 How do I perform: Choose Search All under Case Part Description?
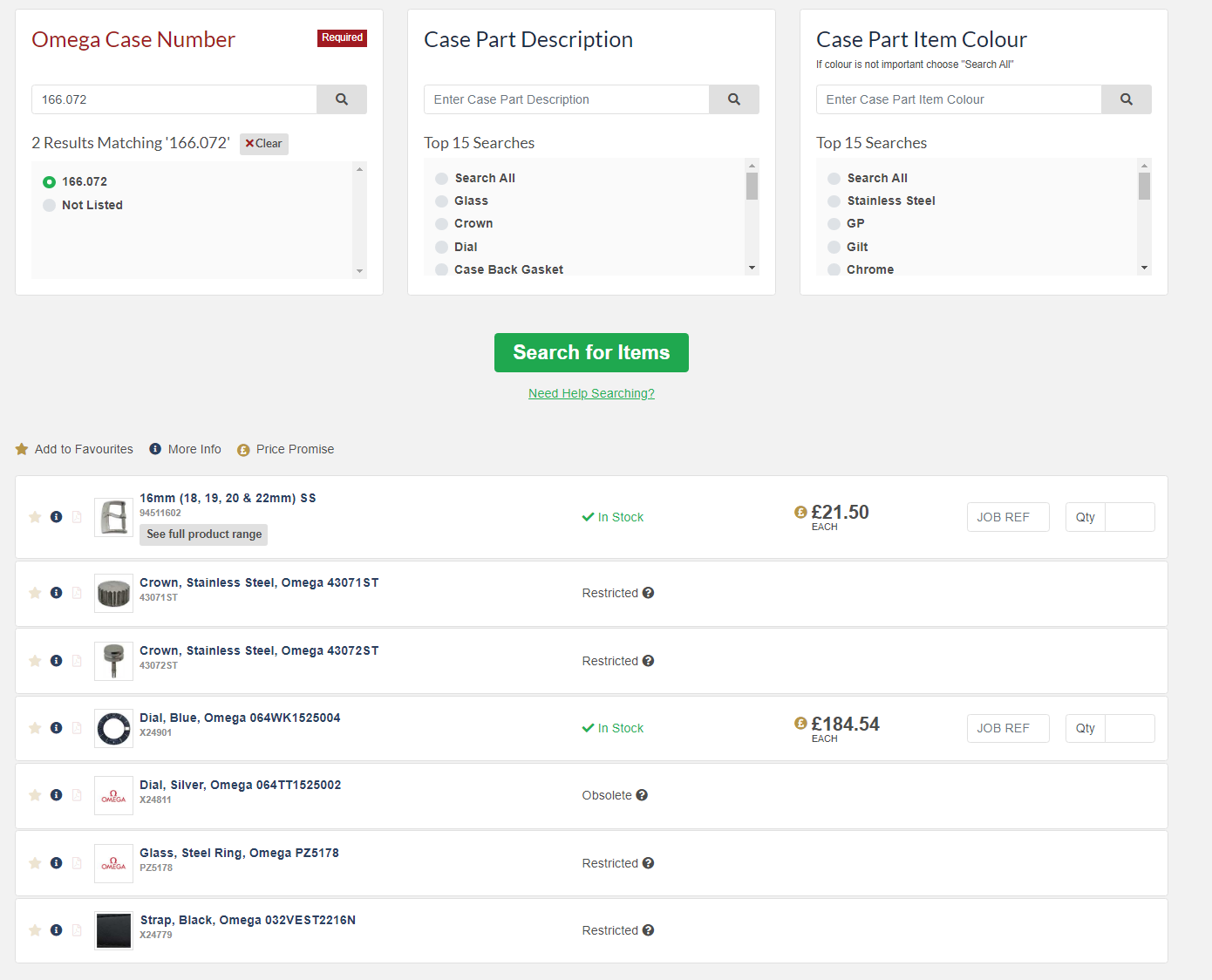tap(442, 179)
